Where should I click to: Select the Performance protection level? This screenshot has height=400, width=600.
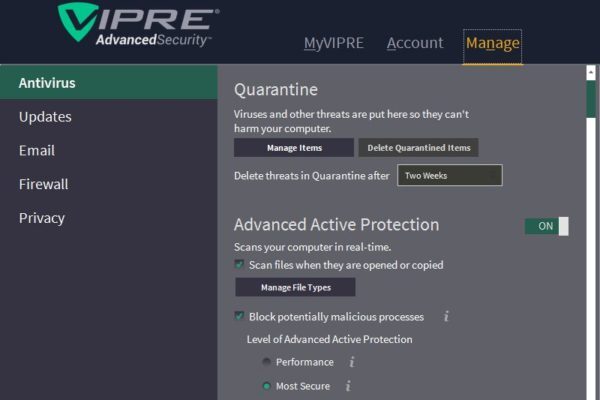pos(266,361)
